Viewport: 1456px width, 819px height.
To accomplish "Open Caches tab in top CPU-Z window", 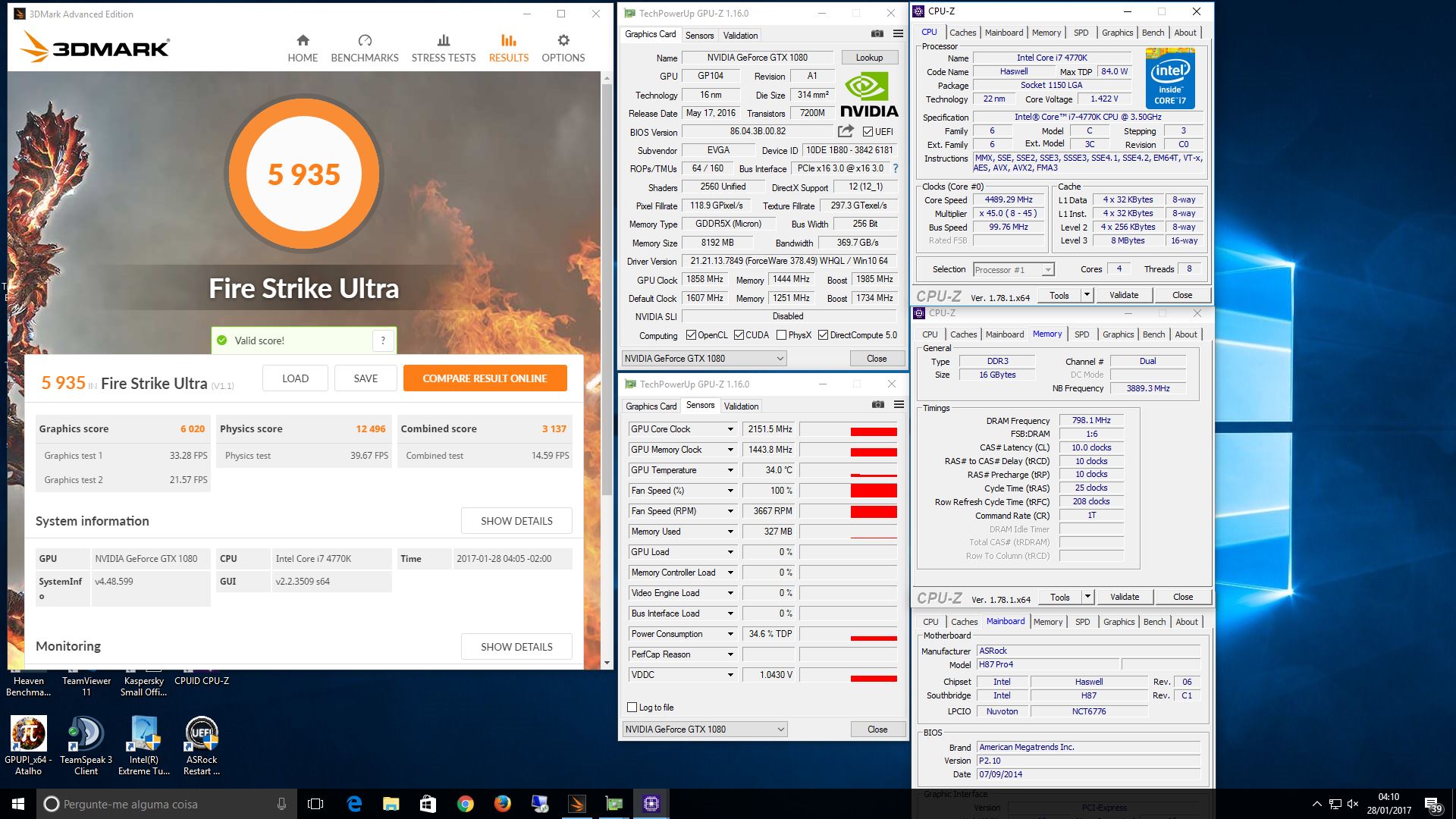I will [962, 33].
